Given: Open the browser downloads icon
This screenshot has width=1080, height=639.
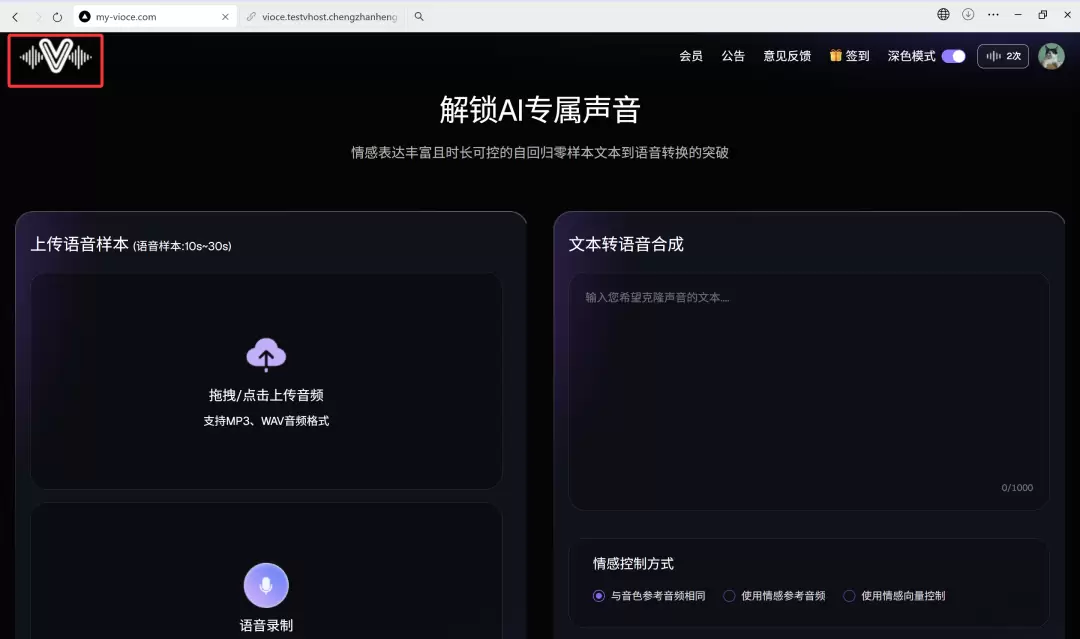Looking at the screenshot, I should [968, 14].
